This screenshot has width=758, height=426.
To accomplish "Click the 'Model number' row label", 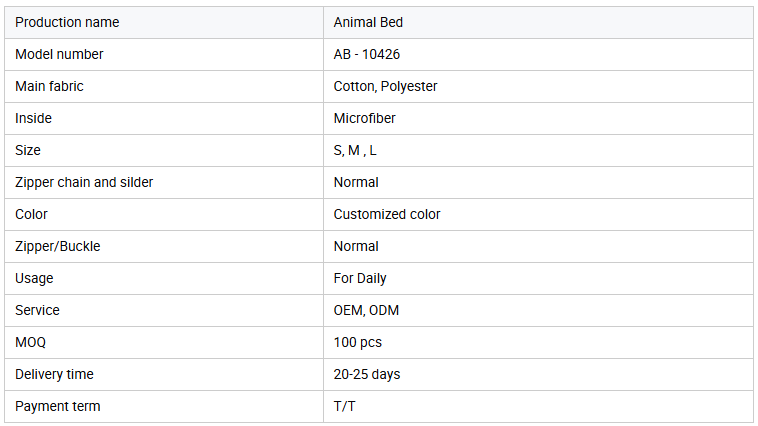I will tap(59, 54).
